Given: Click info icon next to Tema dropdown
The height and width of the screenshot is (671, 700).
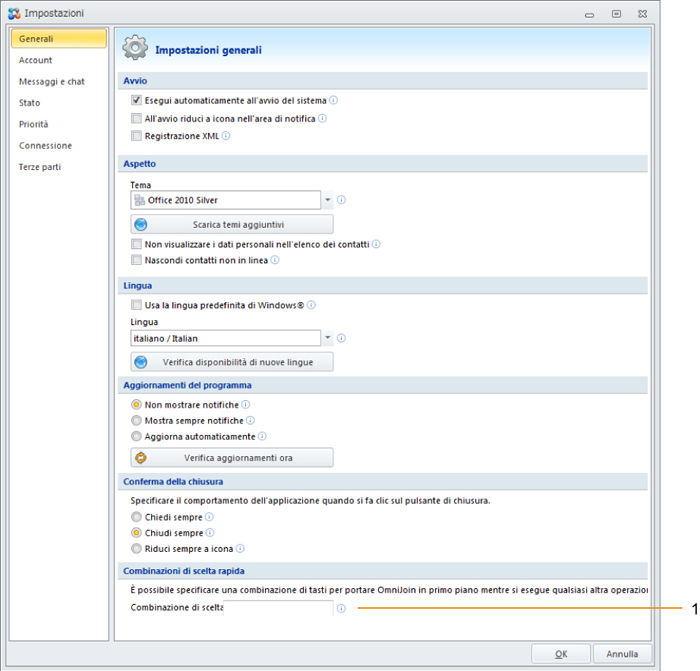Looking at the screenshot, I should (x=341, y=200).
